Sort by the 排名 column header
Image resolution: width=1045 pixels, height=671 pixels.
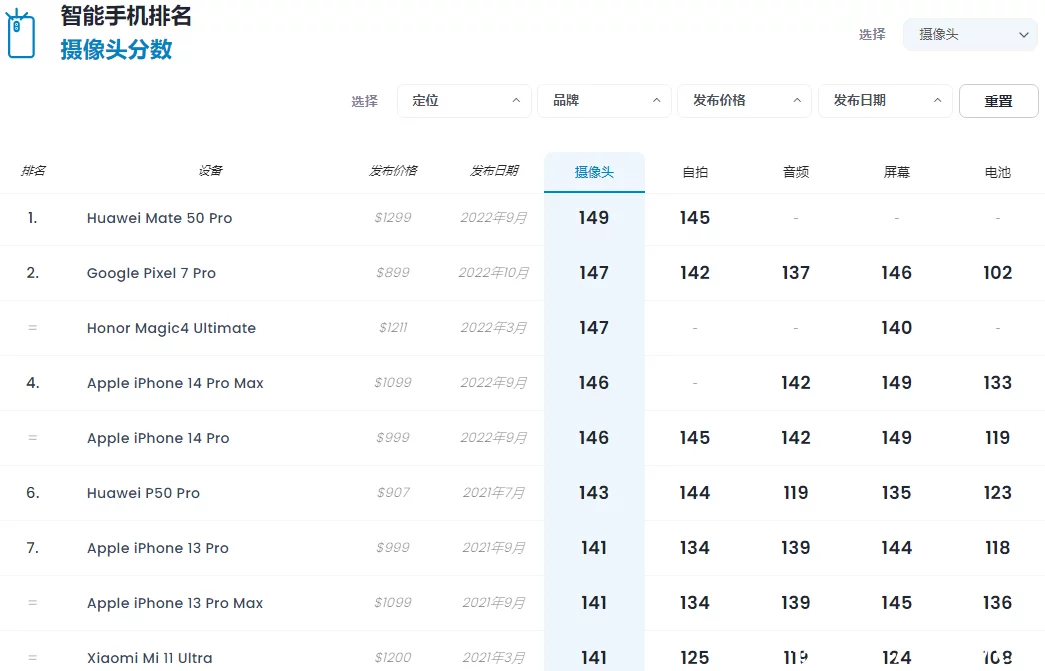pyautogui.click(x=33, y=171)
